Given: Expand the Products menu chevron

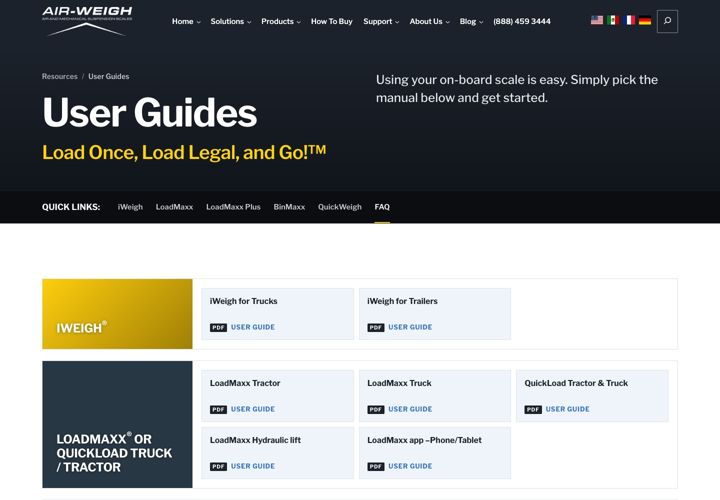Looking at the screenshot, I should click(299, 22).
